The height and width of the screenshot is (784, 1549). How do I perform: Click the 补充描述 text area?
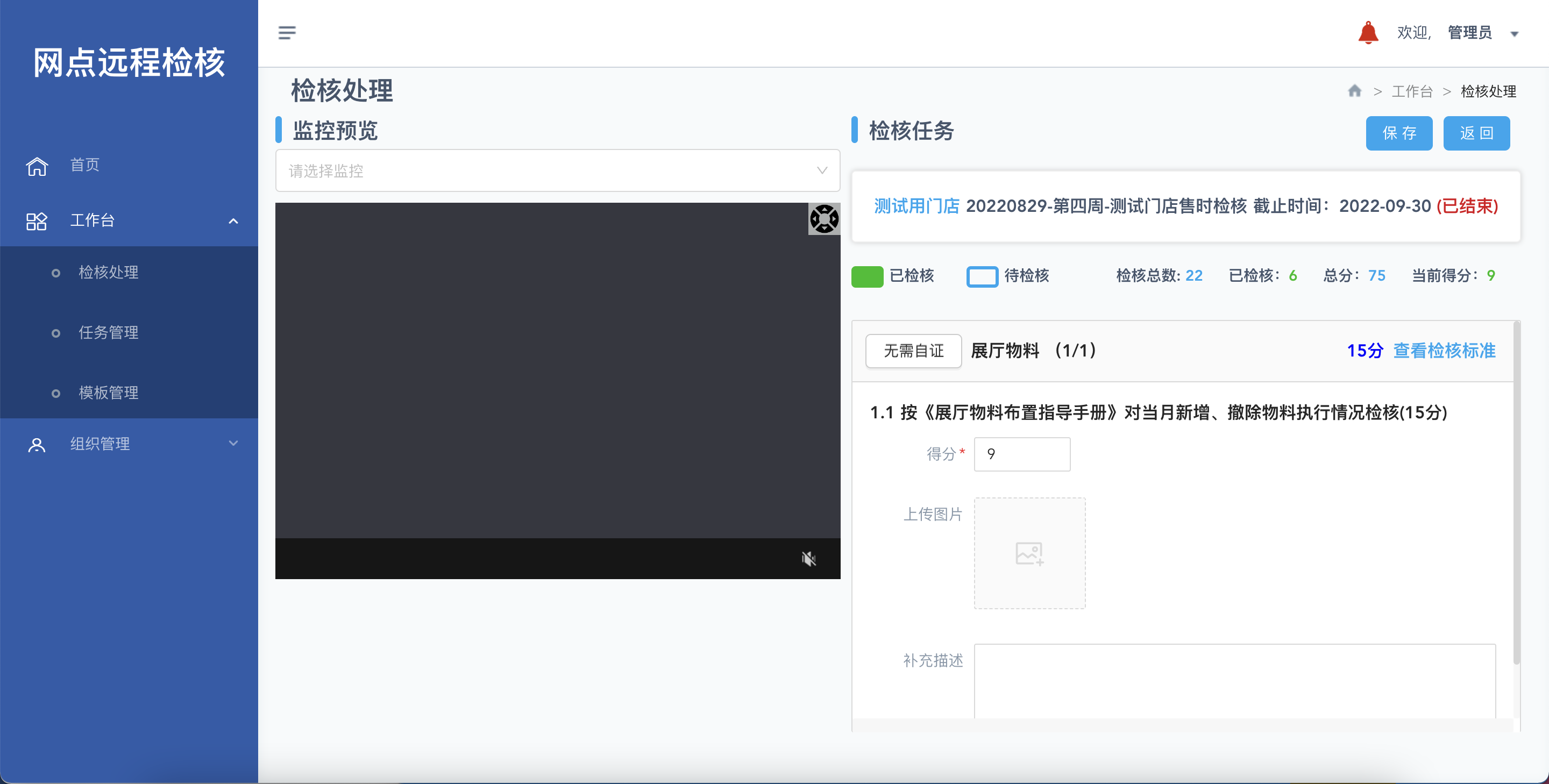click(x=1234, y=681)
